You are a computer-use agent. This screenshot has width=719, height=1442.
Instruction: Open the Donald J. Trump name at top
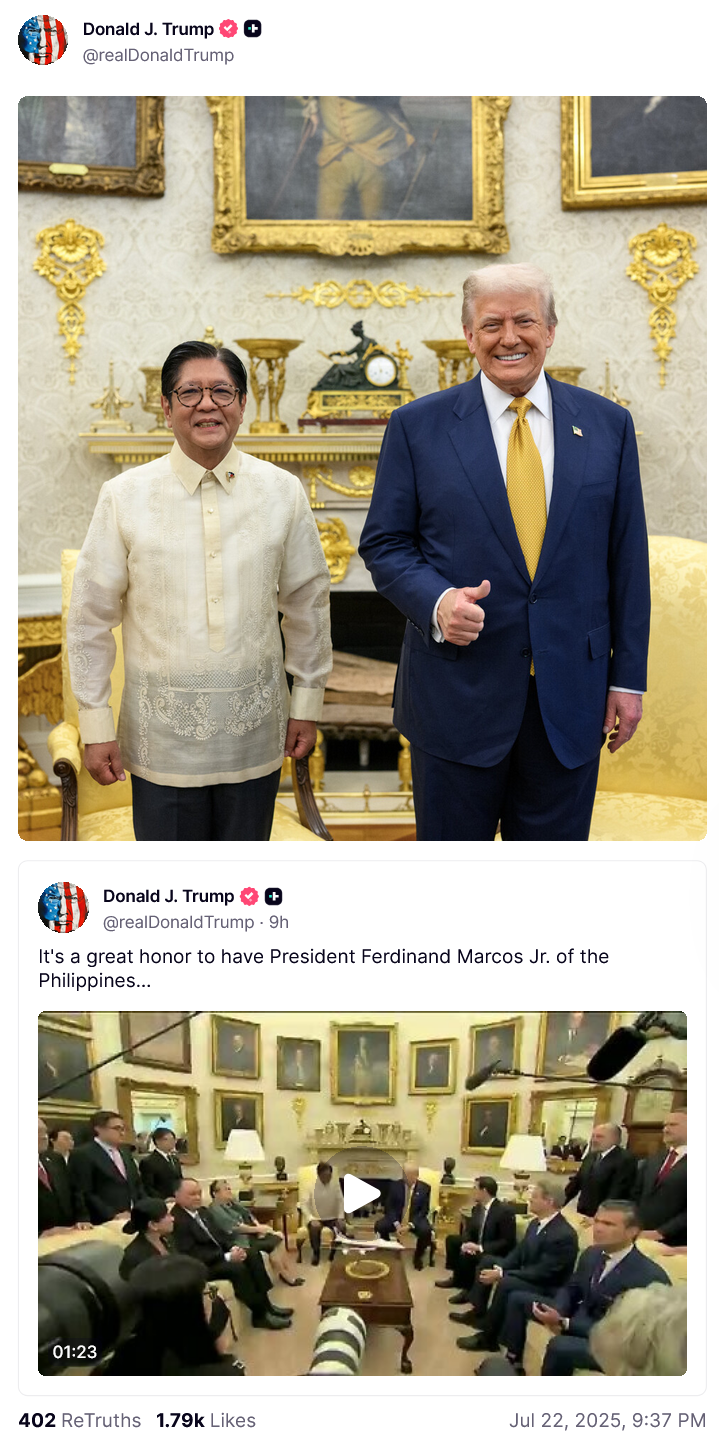pos(148,29)
